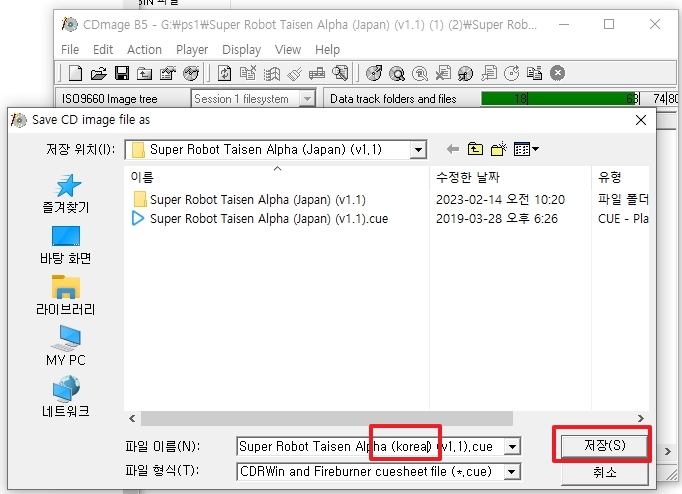The image size is (682, 494).
Task: Click the greyed disc refresh toolbar icon
Action: point(512,73)
